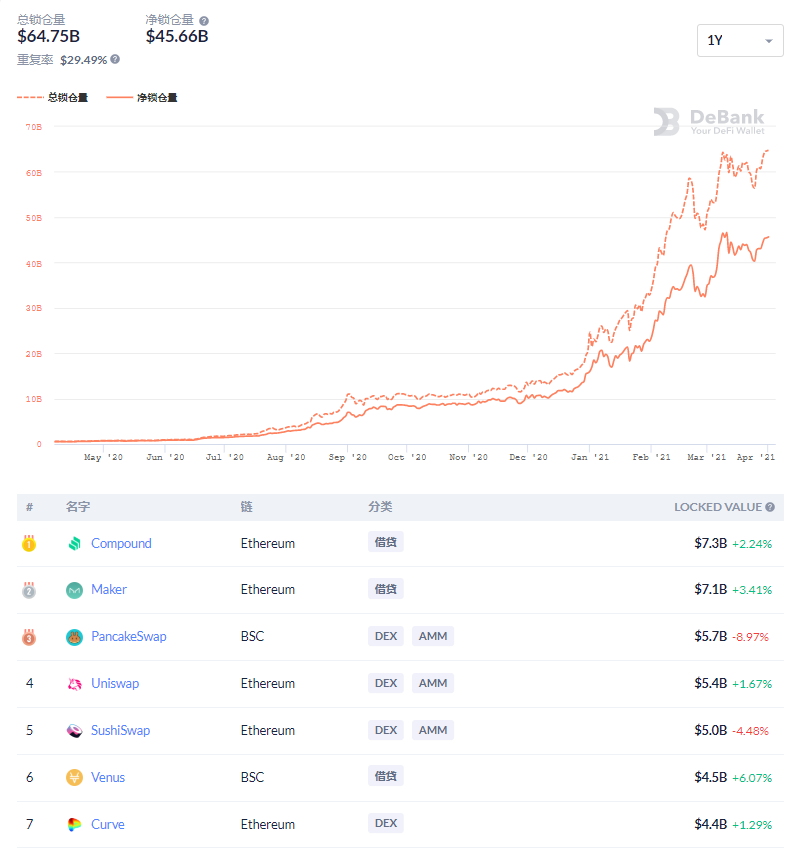Click the PancakeSwap logo icon
The width and height of the screenshot is (795, 849).
(x=75, y=637)
